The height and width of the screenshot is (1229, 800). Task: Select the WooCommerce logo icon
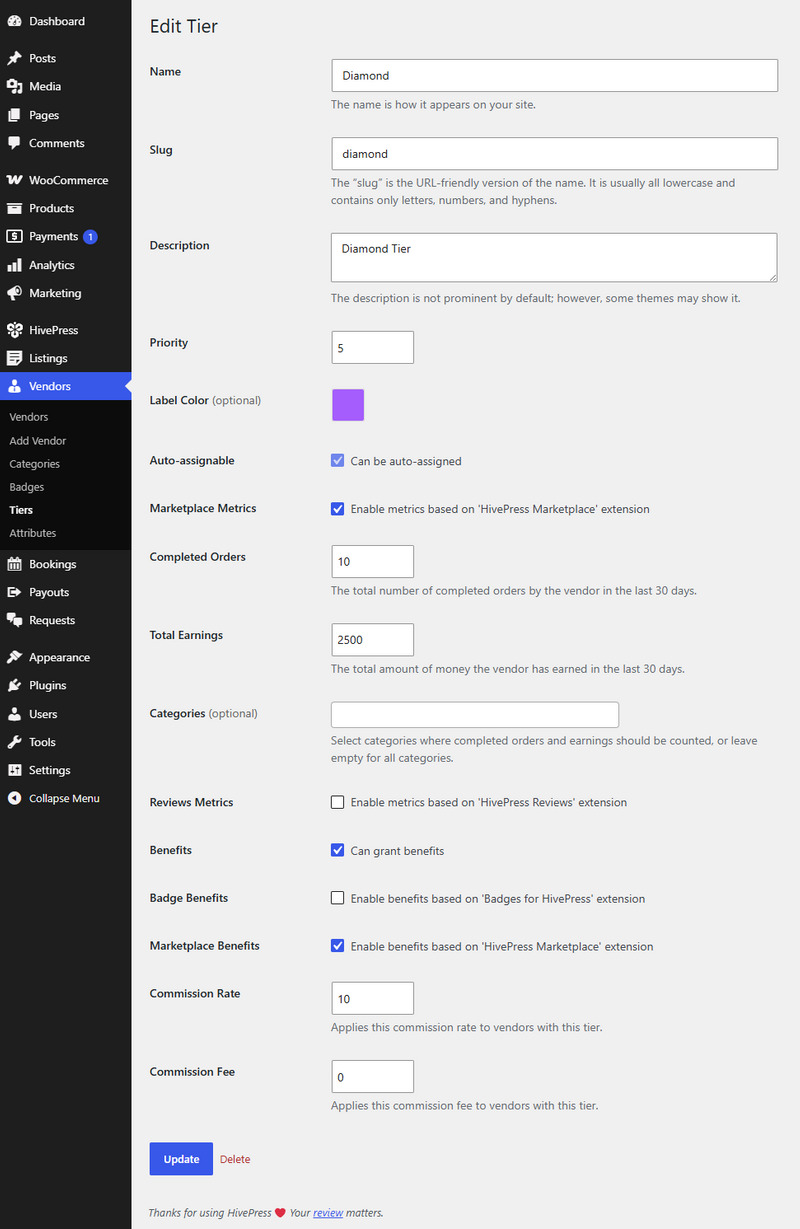pos(14,180)
